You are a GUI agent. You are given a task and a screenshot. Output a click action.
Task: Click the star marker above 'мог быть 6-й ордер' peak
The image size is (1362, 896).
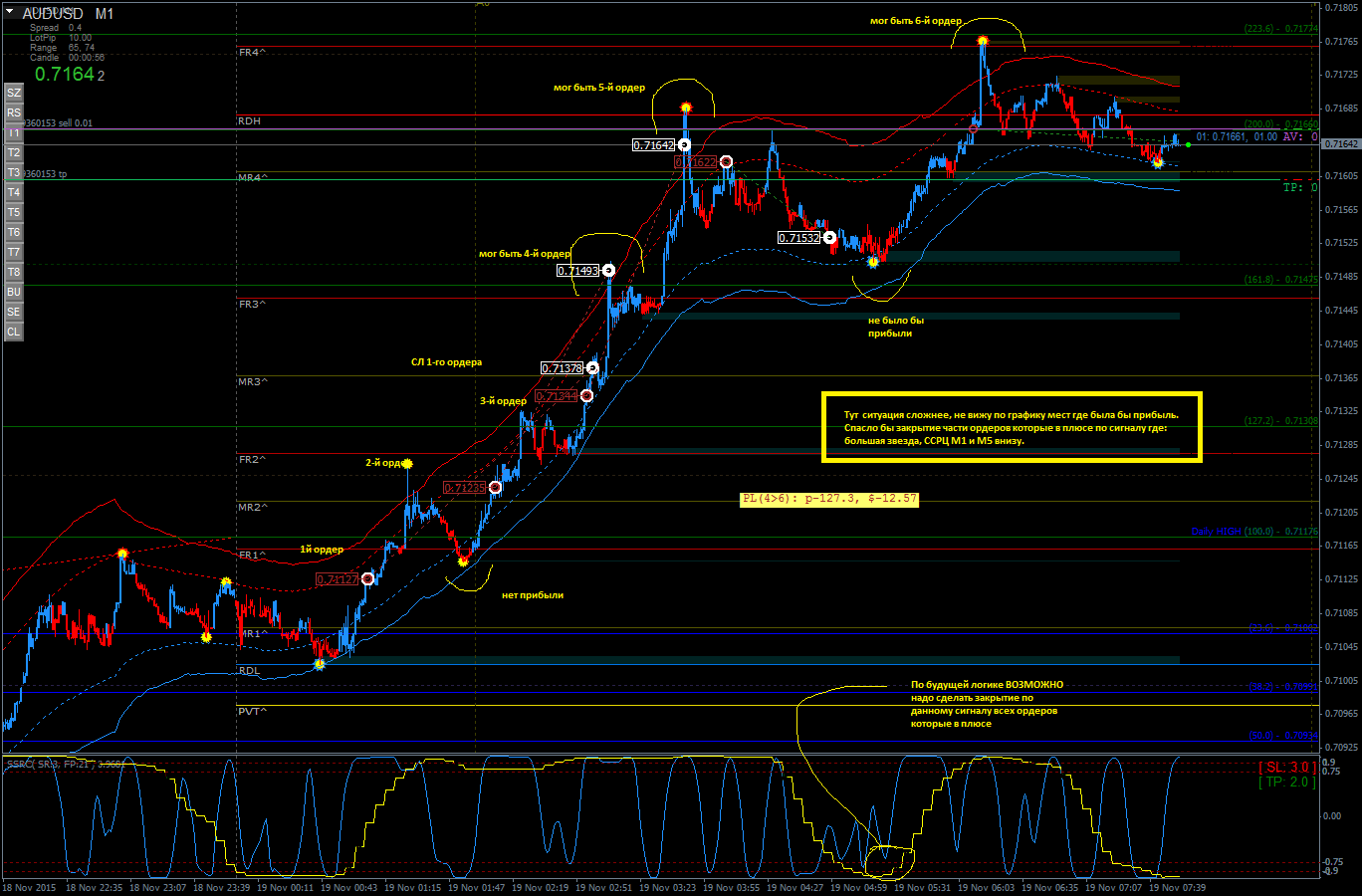click(x=983, y=41)
